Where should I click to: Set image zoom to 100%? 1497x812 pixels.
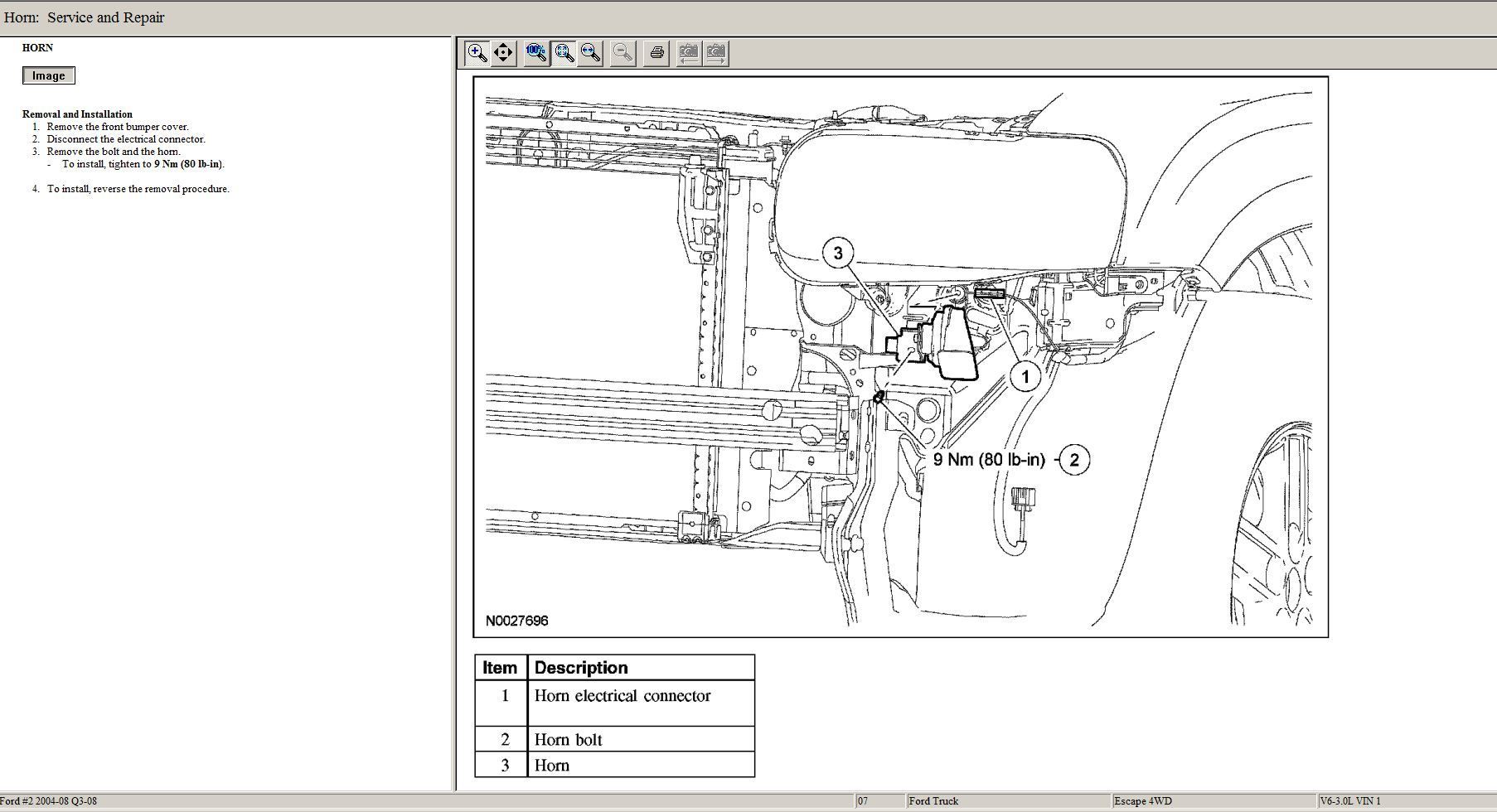coord(536,53)
